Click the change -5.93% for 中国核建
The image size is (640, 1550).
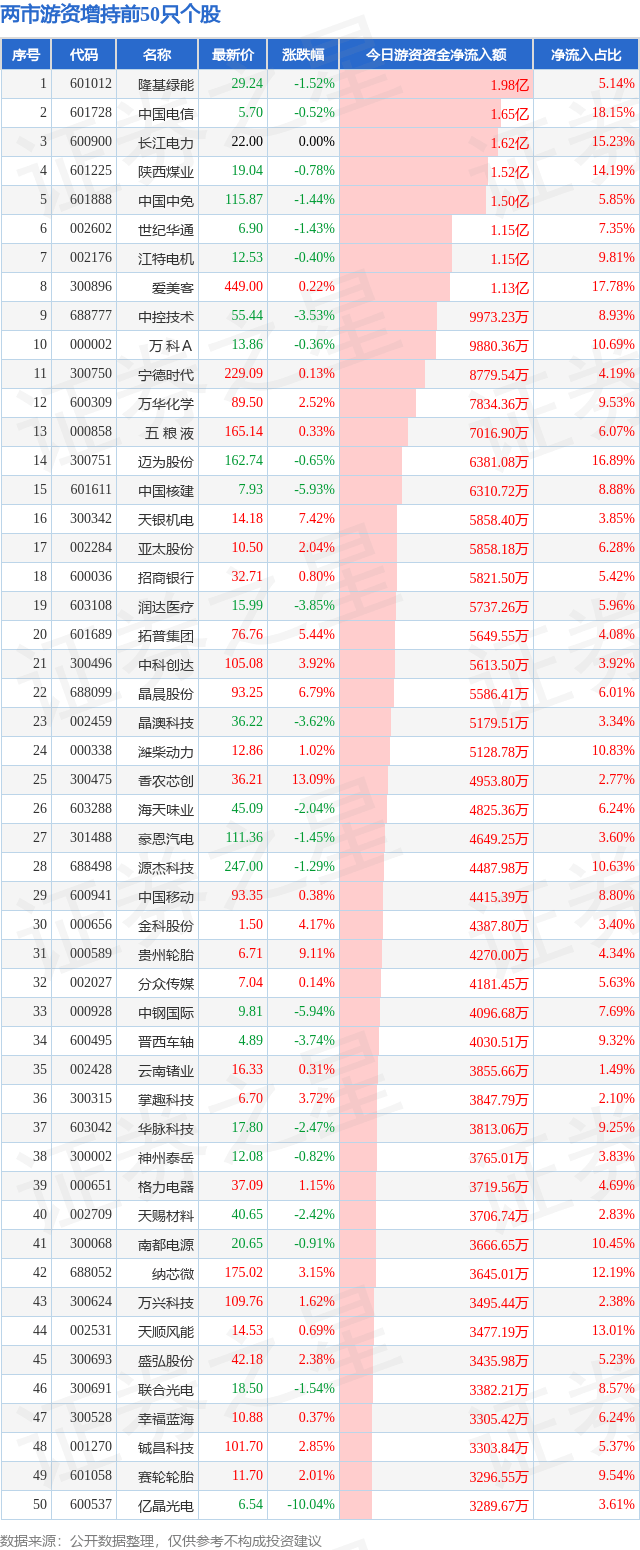[314, 490]
